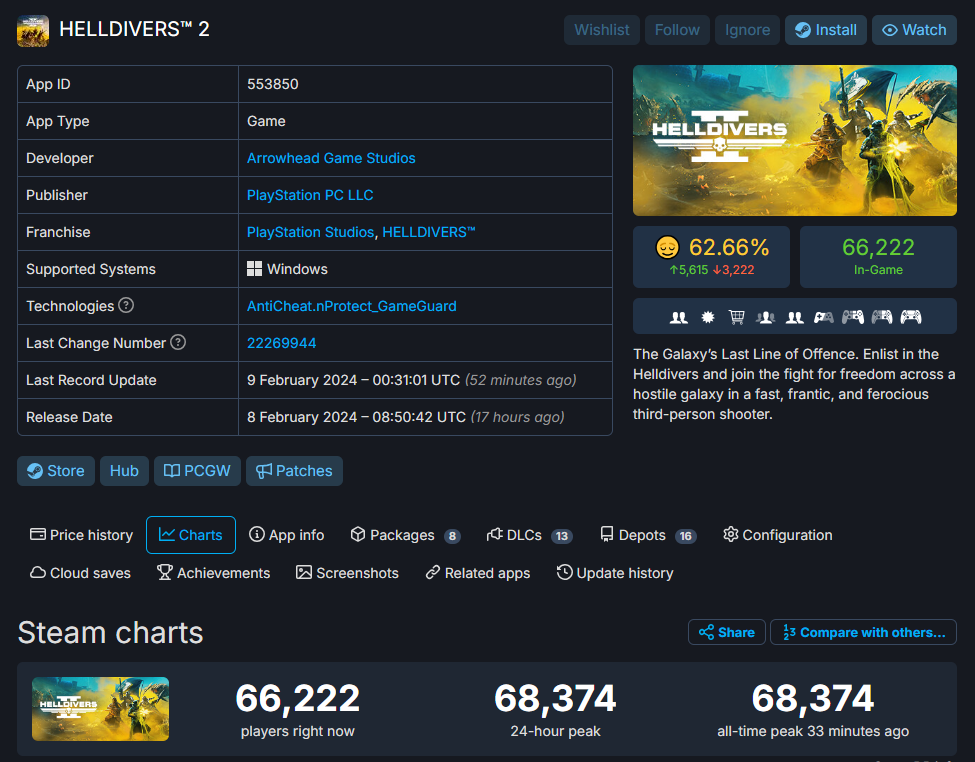Open the Depots tab
The image size is (975, 762).
(x=647, y=535)
